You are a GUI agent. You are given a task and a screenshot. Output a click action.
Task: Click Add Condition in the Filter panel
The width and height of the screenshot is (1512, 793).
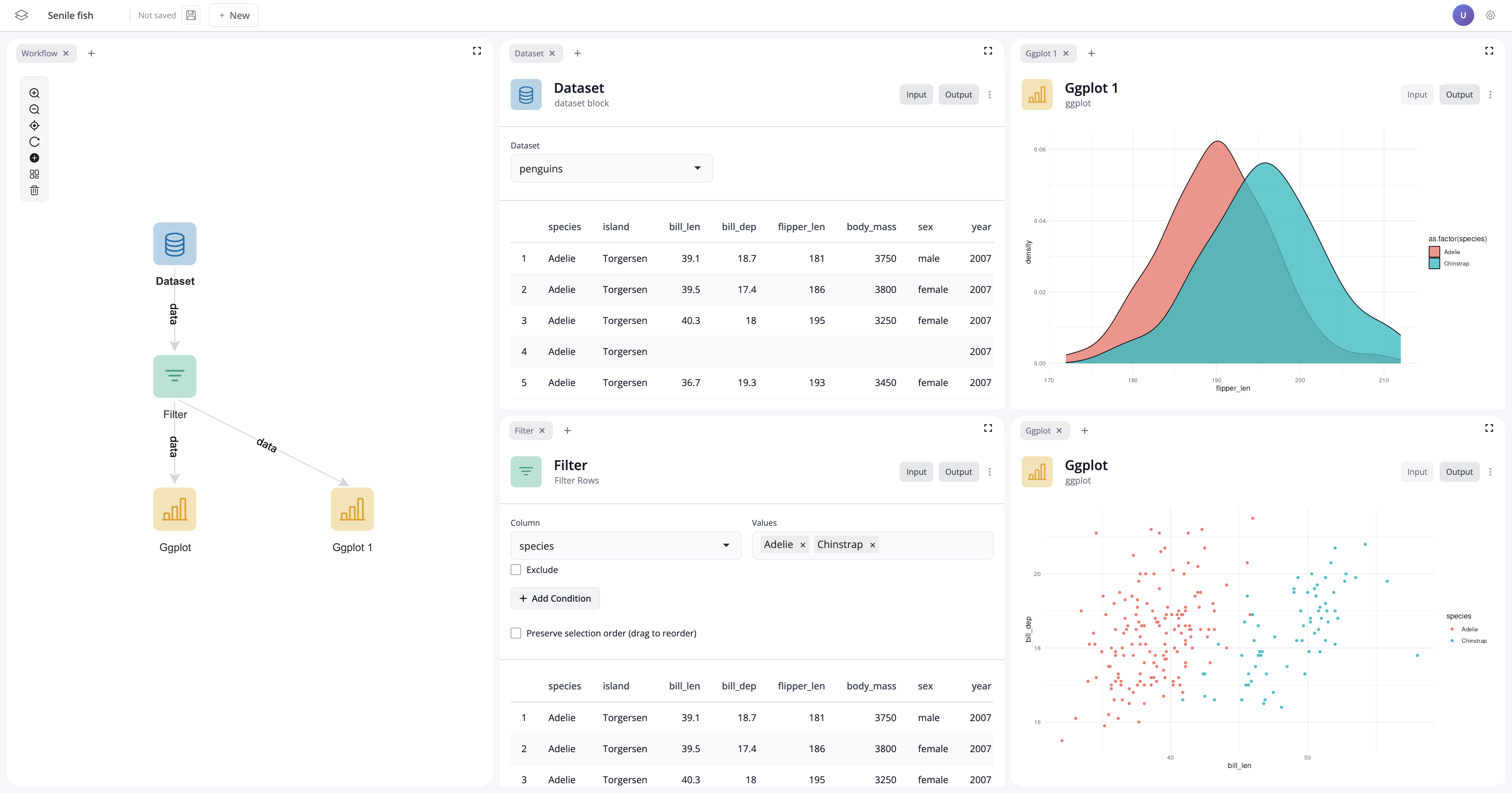(555, 598)
